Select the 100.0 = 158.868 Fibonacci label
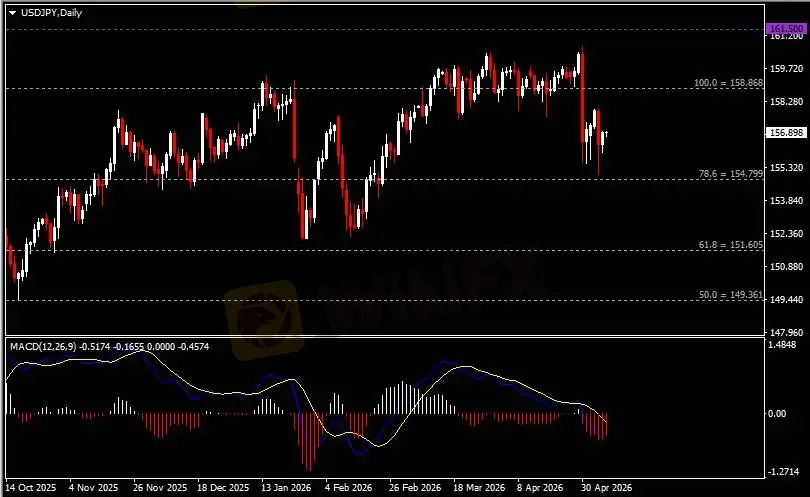Screen dimensions: 810x497 728,83
